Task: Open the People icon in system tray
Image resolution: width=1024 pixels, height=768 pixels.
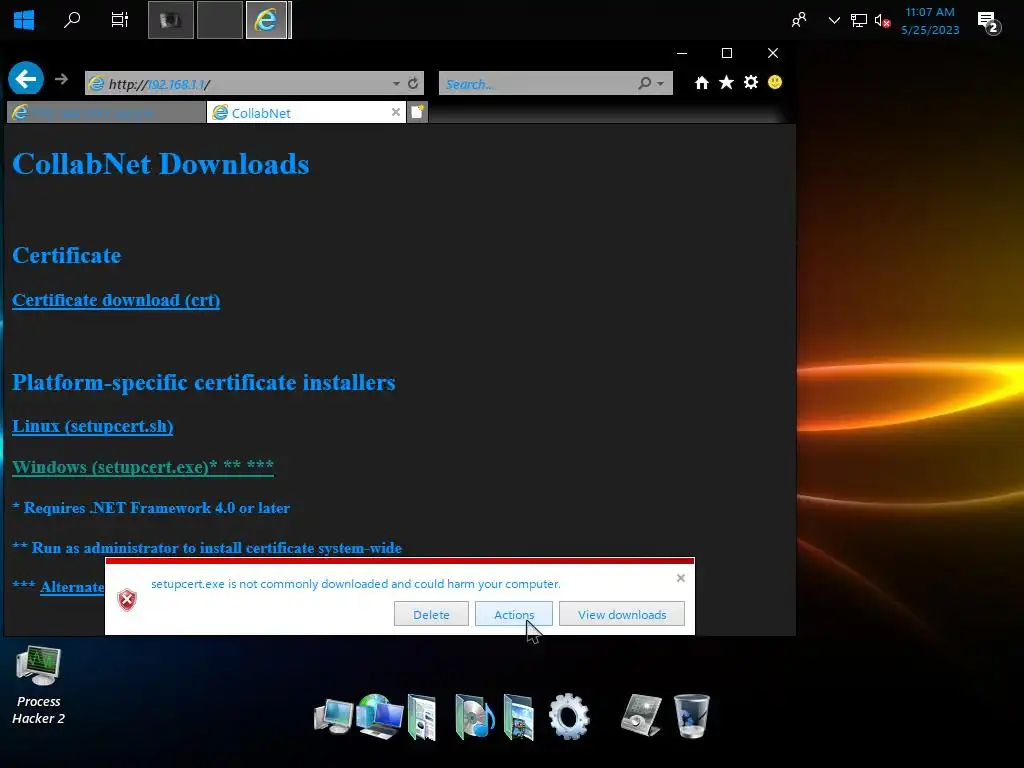Action: [799, 20]
